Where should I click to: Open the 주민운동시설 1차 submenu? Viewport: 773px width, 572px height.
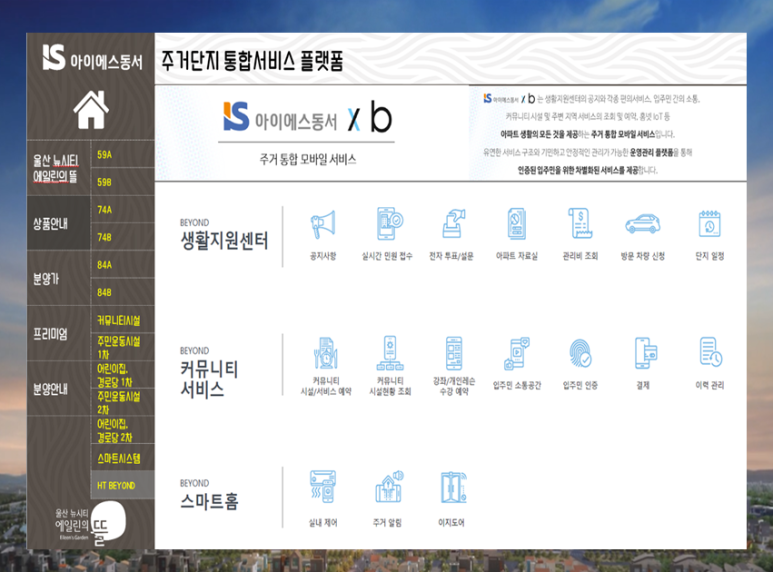[x=122, y=348]
